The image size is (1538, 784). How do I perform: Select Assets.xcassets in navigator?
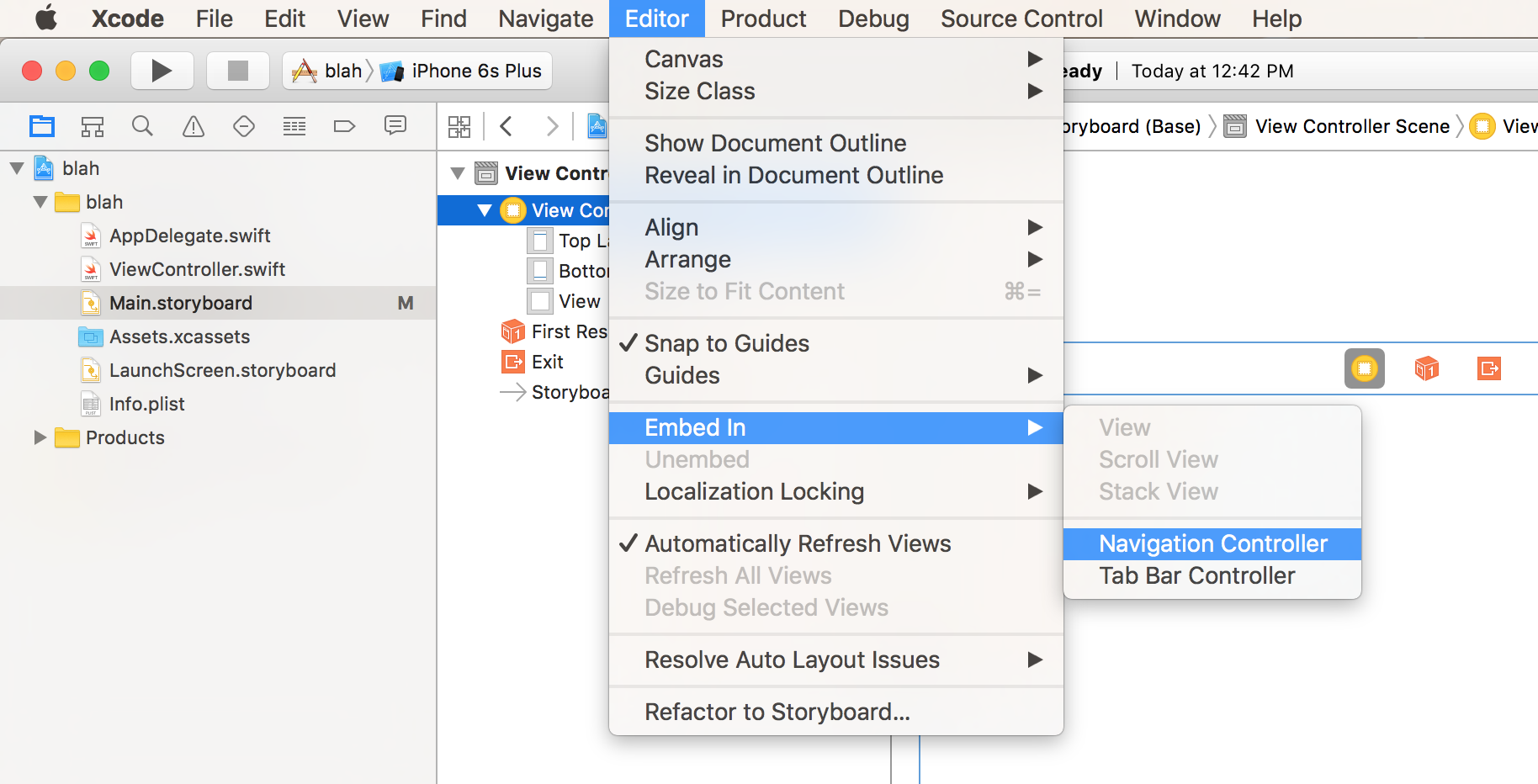click(218, 336)
